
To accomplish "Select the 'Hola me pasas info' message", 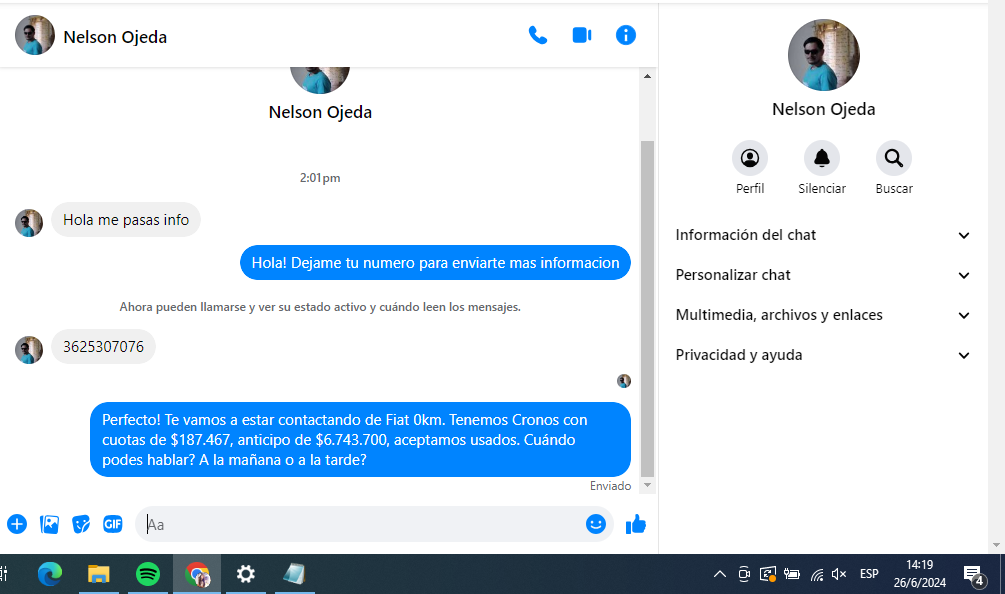I will (x=126, y=220).
